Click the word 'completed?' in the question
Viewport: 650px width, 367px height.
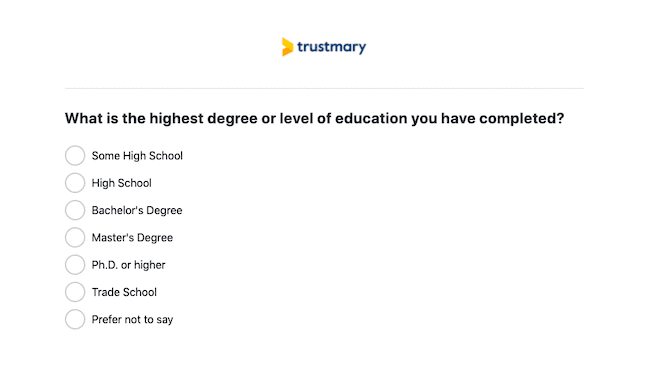point(522,119)
